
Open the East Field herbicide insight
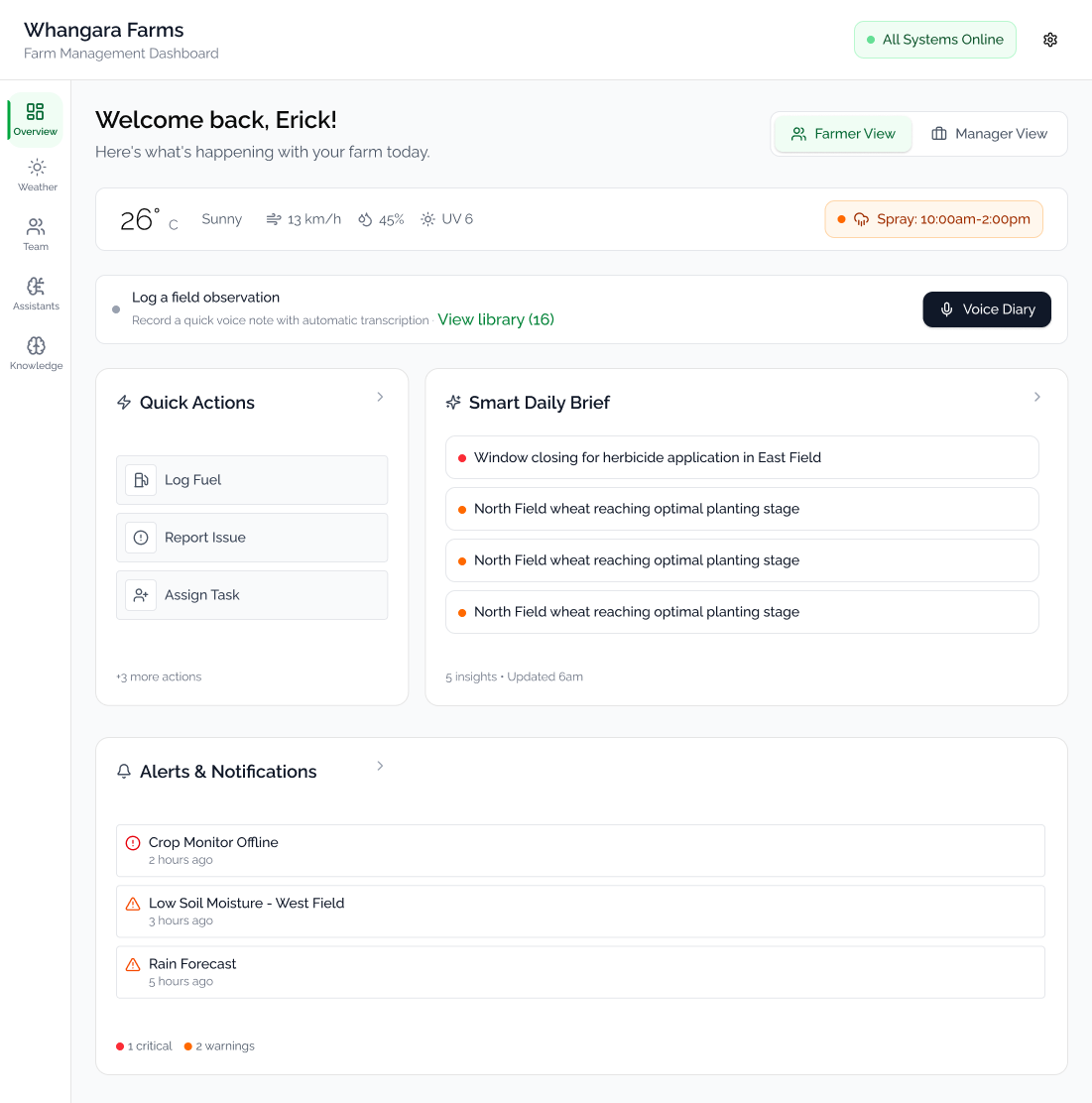[x=741, y=457]
